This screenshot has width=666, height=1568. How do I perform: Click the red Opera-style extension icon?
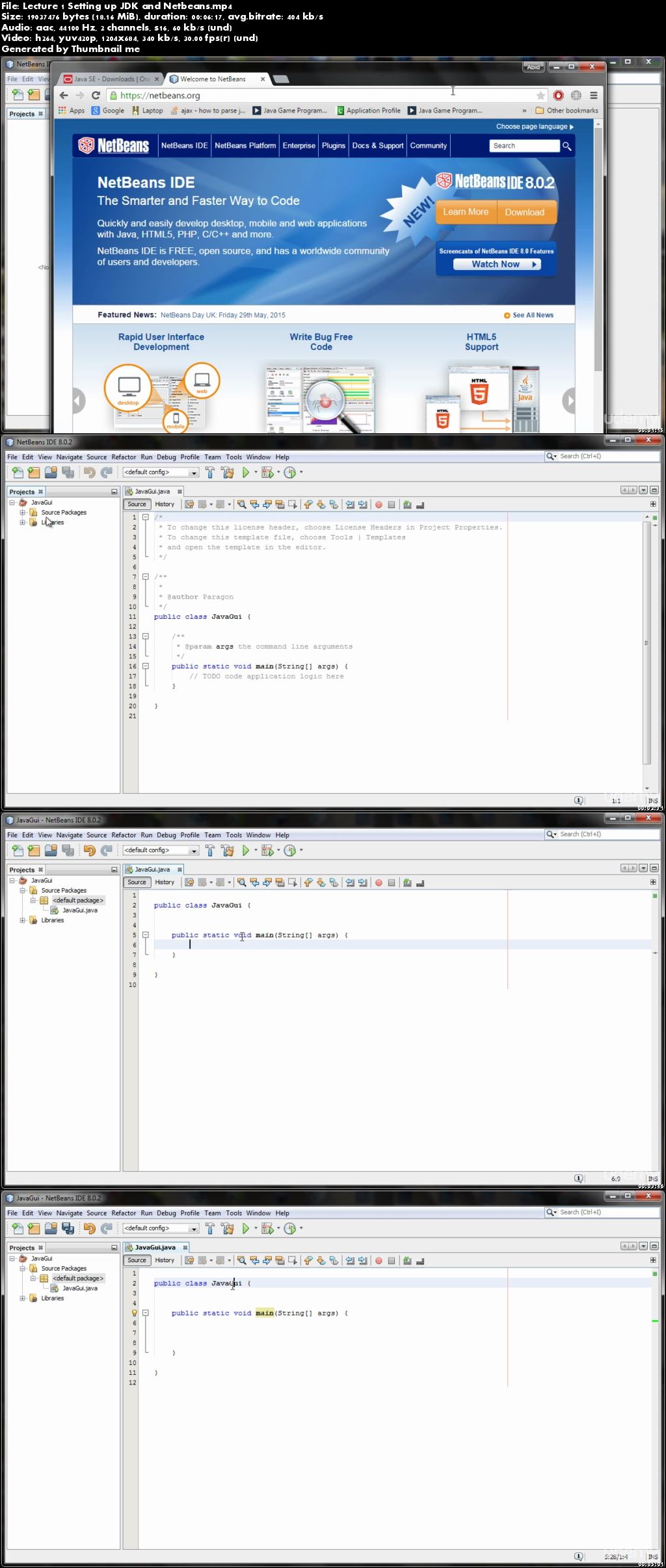(x=558, y=95)
